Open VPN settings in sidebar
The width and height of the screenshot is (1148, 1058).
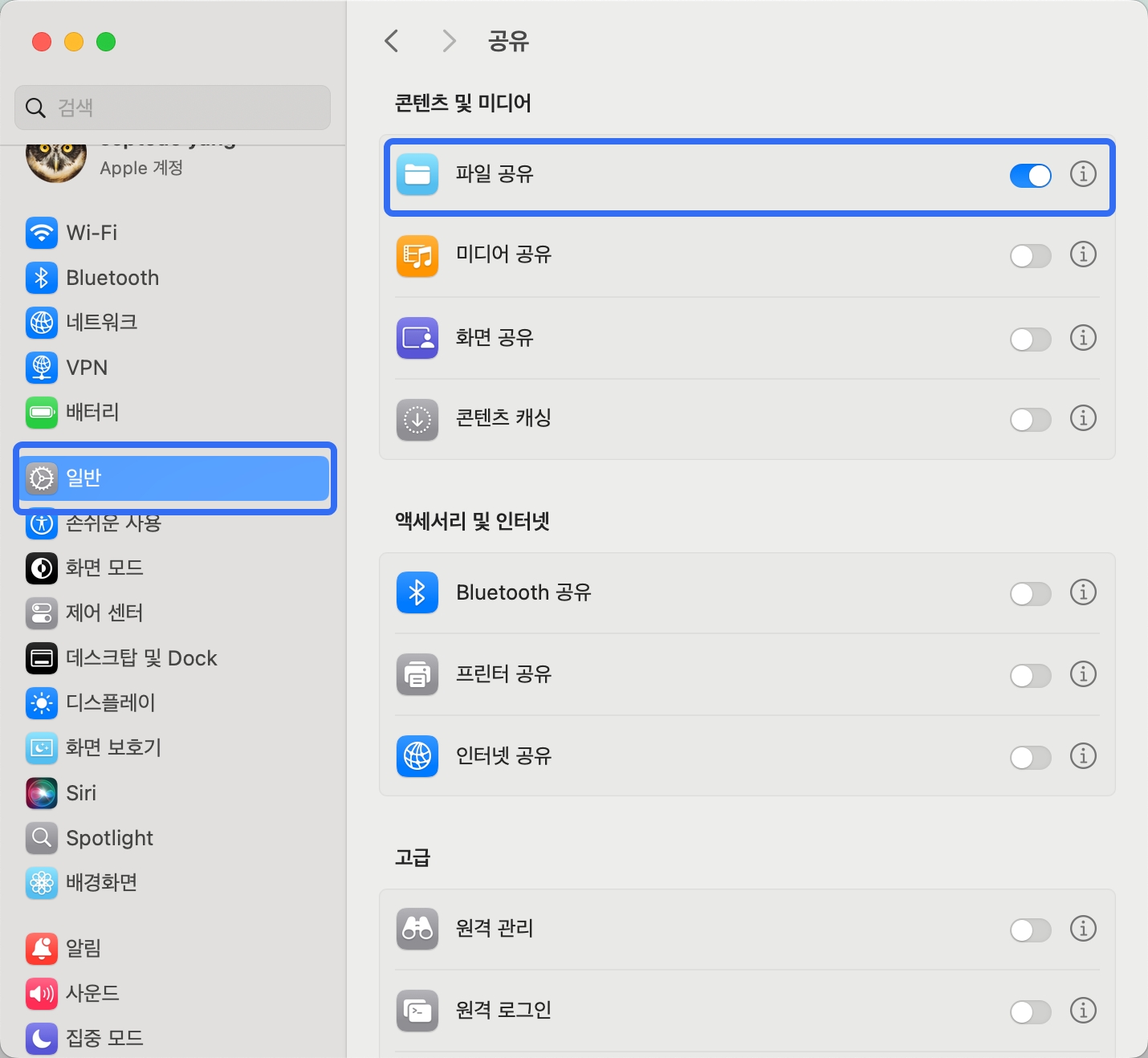click(x=174, y=368)
